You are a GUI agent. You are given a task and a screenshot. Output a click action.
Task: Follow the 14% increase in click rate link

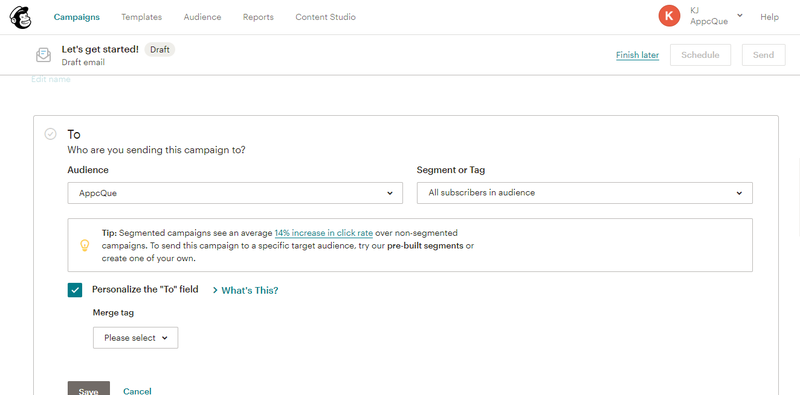pyautogui.click(x=323, y=233)
